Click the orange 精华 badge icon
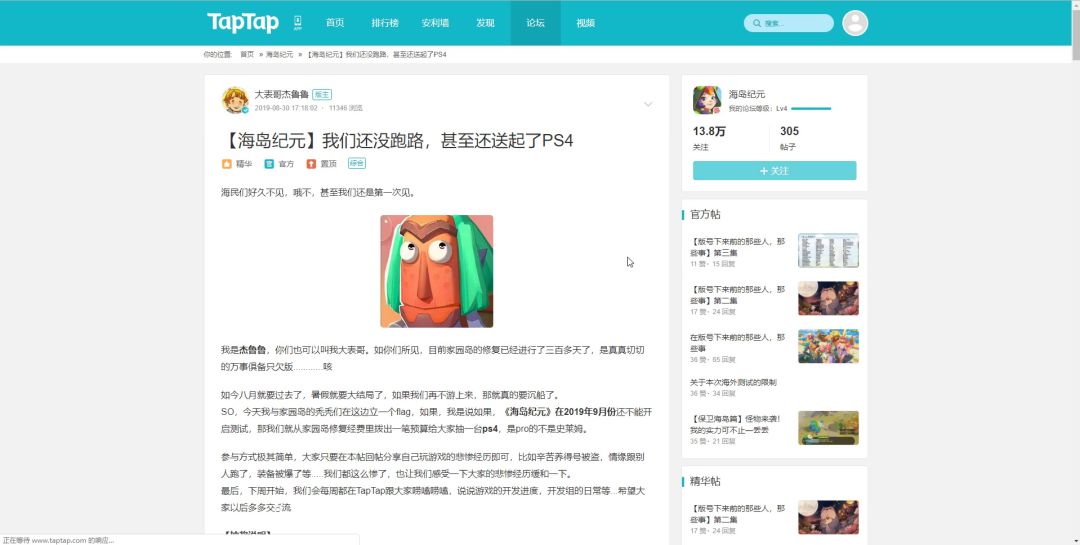 point(227,163)
